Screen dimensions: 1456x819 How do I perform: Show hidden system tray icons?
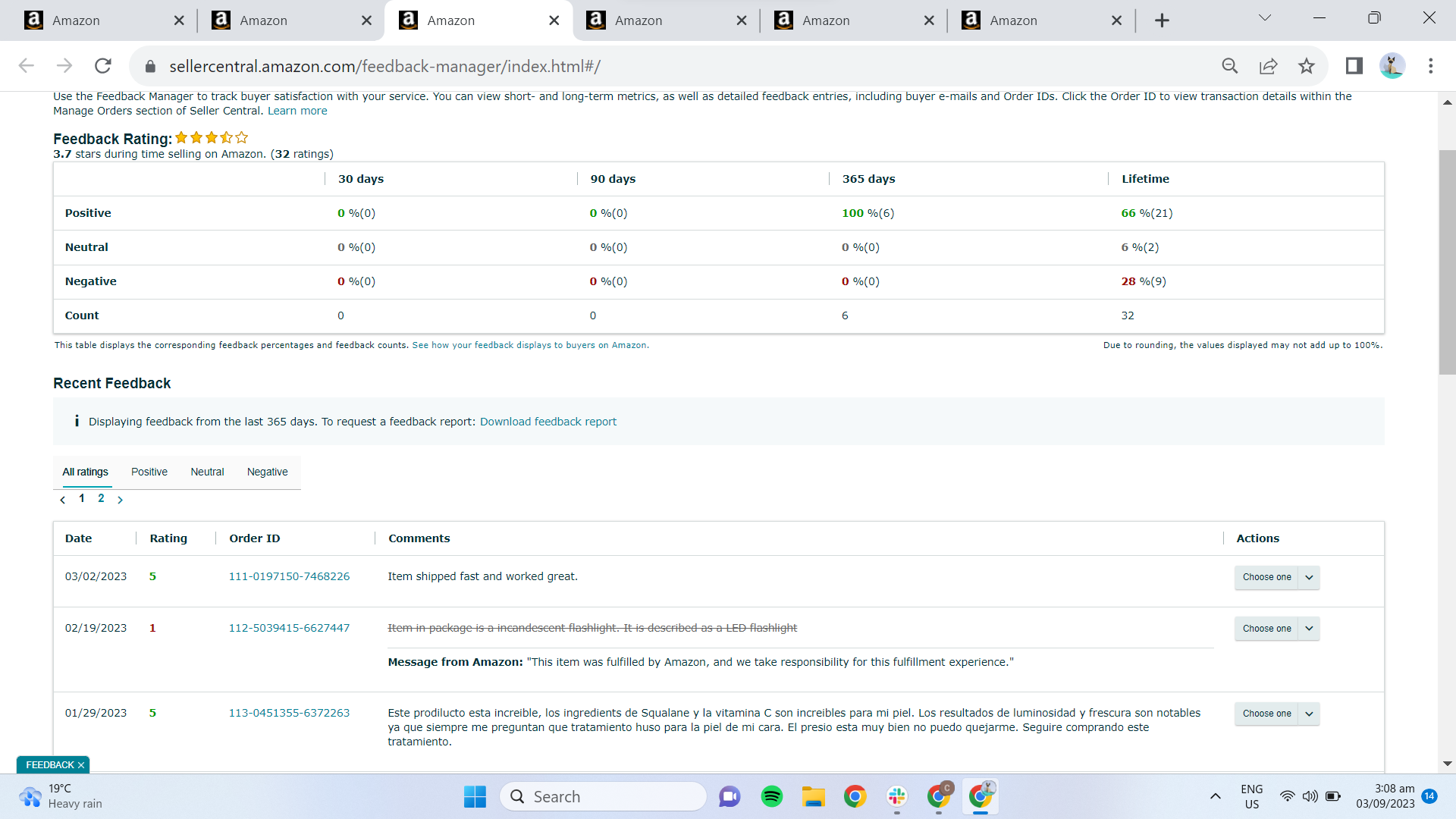click(1215, 796)
